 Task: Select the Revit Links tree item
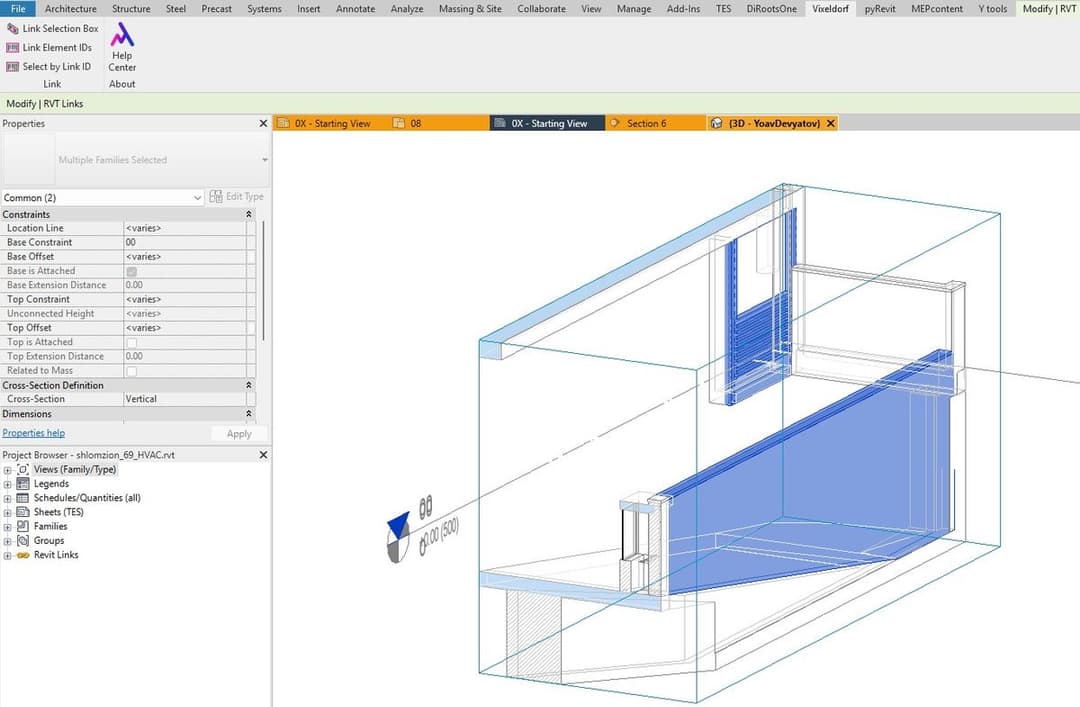pyautogui.click(x=56, y=555)
